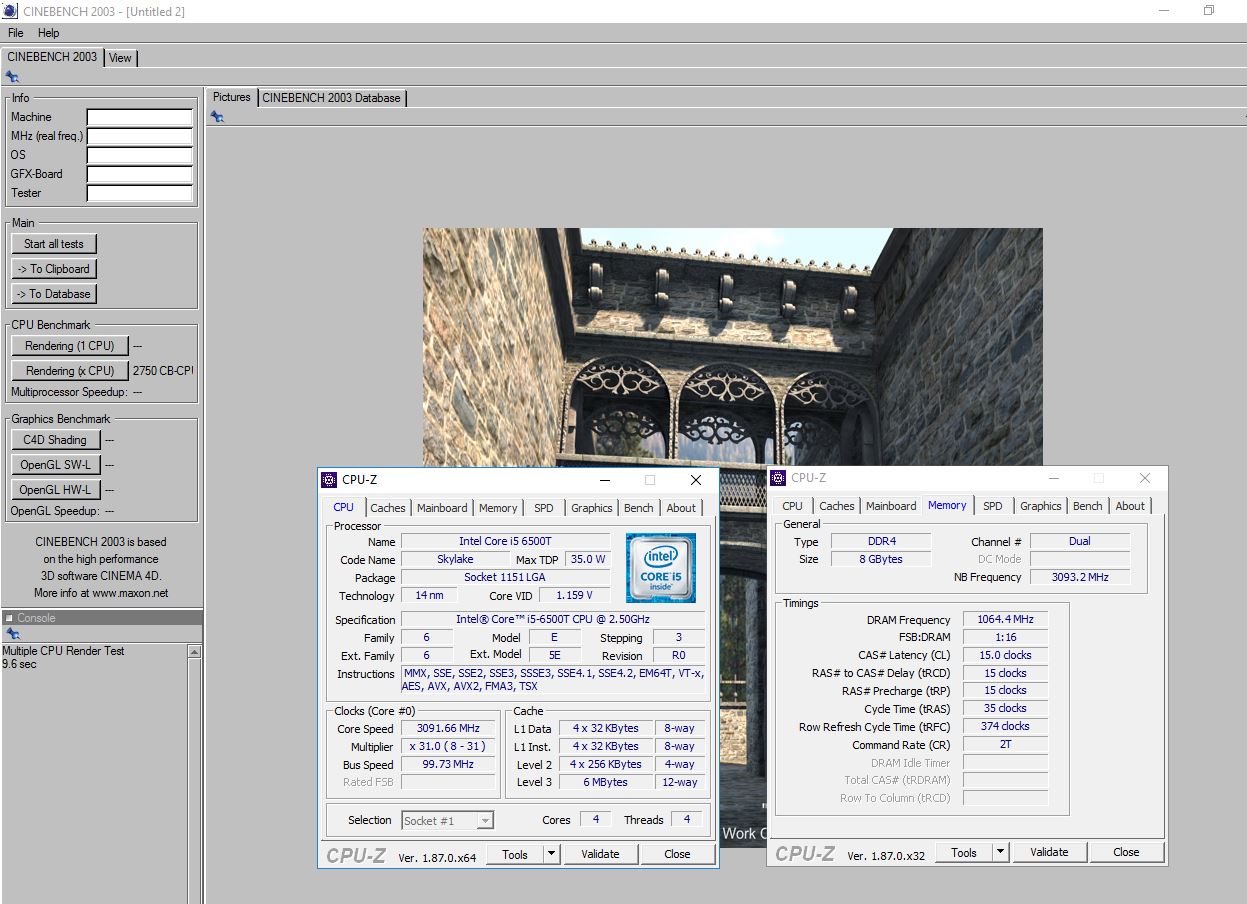This screenshot has width=1247, height=904.
Task: Click the CPU-Z app icon in Memory window title bar
Action: [x=778, y=478]
